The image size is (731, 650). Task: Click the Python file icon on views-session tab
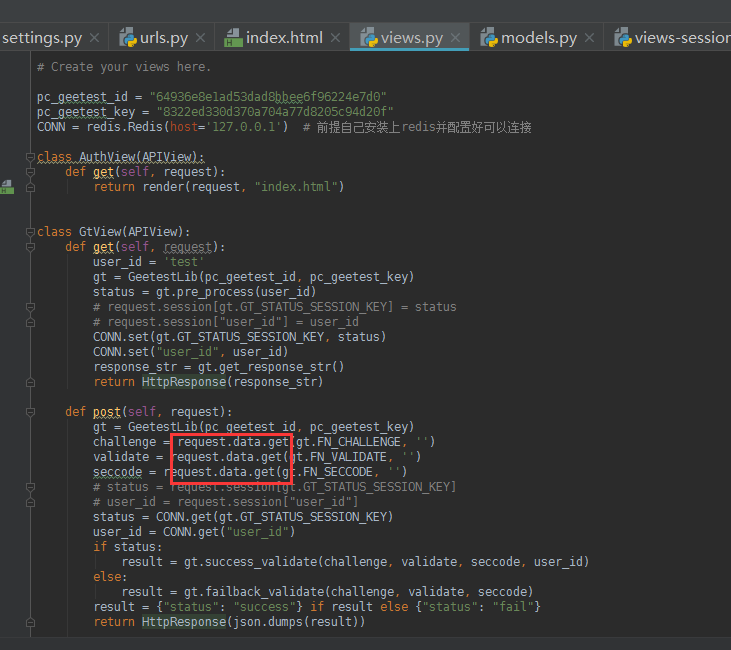click(x=623, y=38)
